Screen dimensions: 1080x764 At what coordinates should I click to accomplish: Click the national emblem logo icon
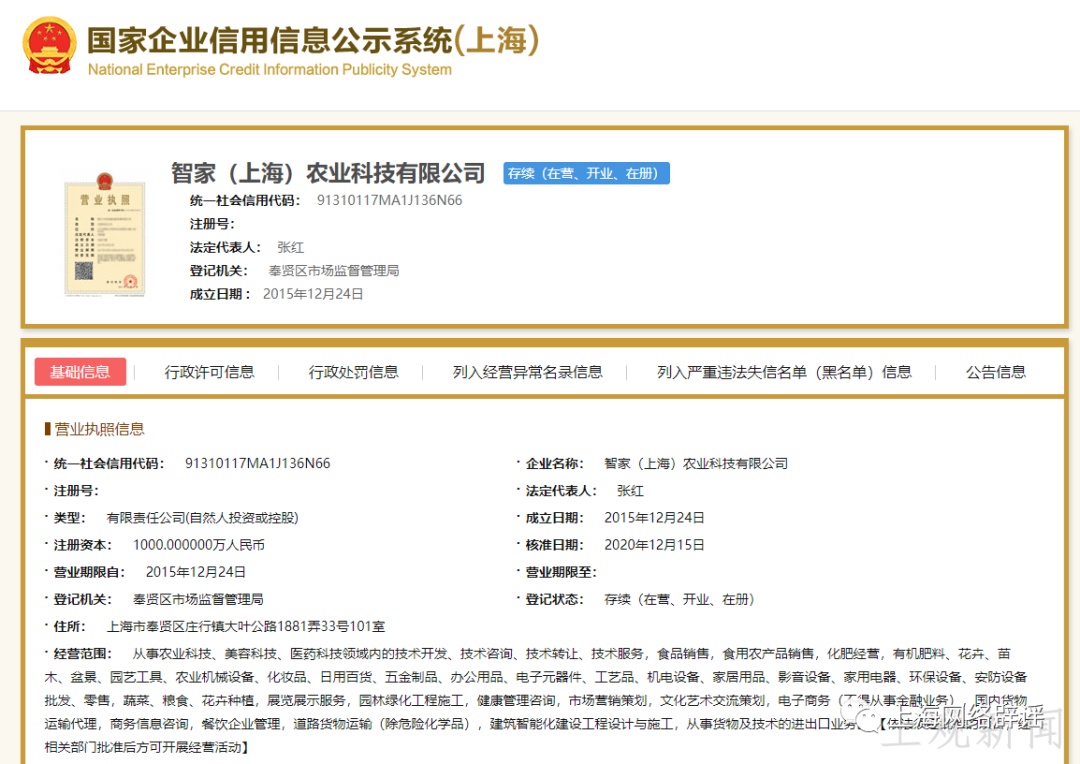point(50,45)
